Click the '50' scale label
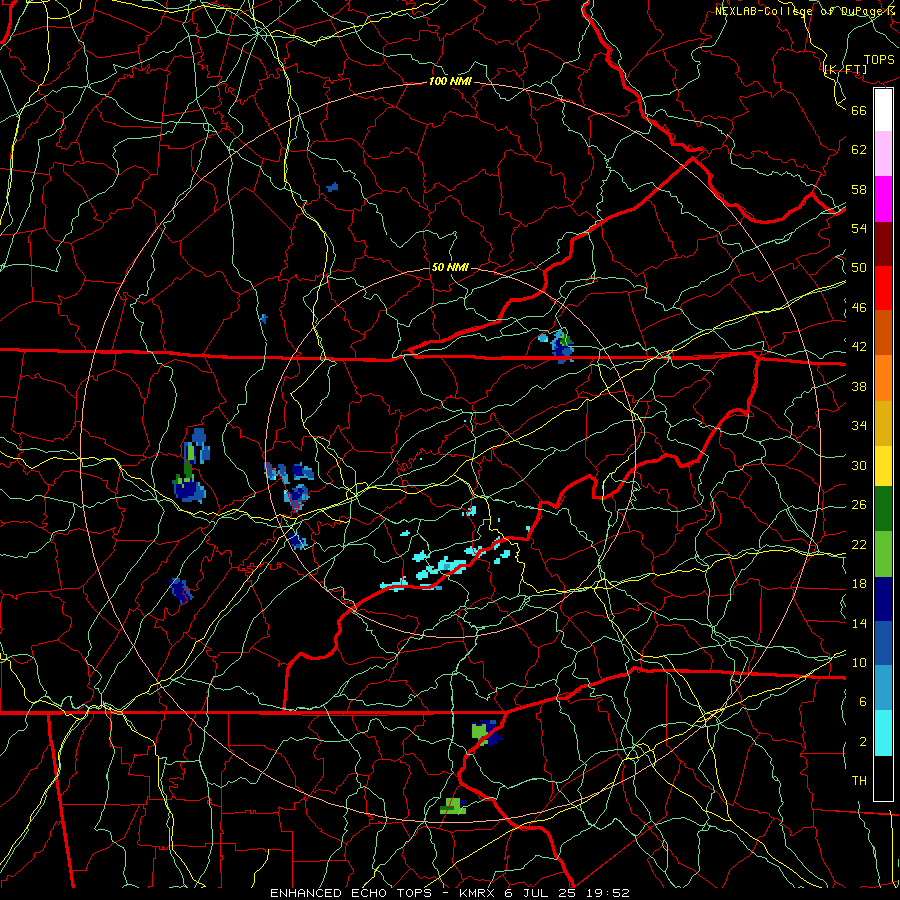Screen dimensions: 900x900 [859, 267]
